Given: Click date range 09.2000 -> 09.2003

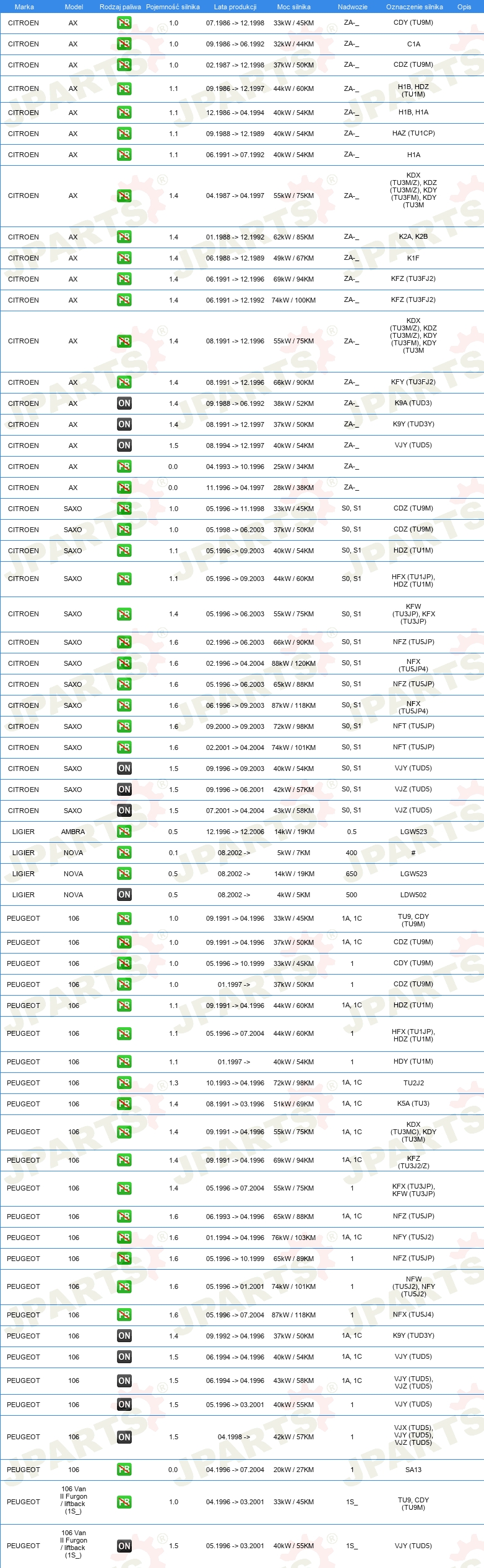Looking at the screenshot, I should pyautogui.click(x=235, y=726).
